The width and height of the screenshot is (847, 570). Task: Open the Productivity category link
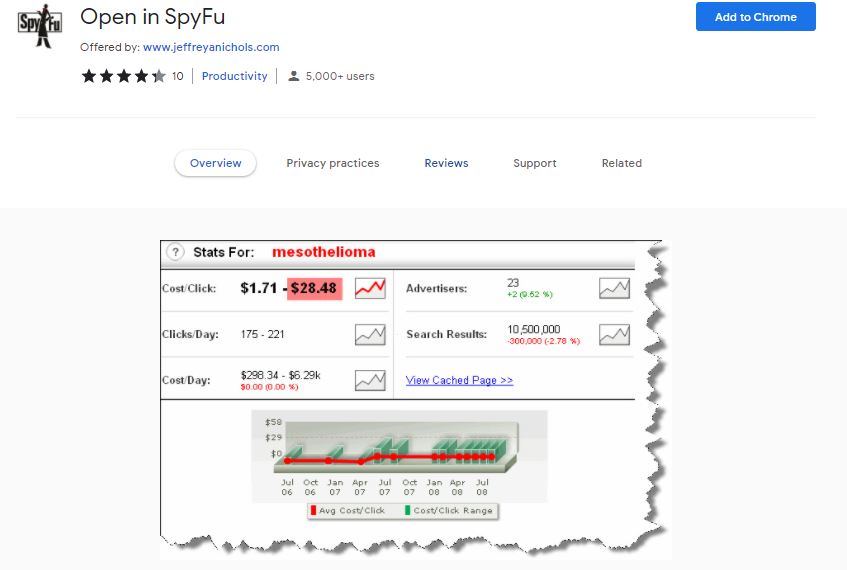[235, 76]
